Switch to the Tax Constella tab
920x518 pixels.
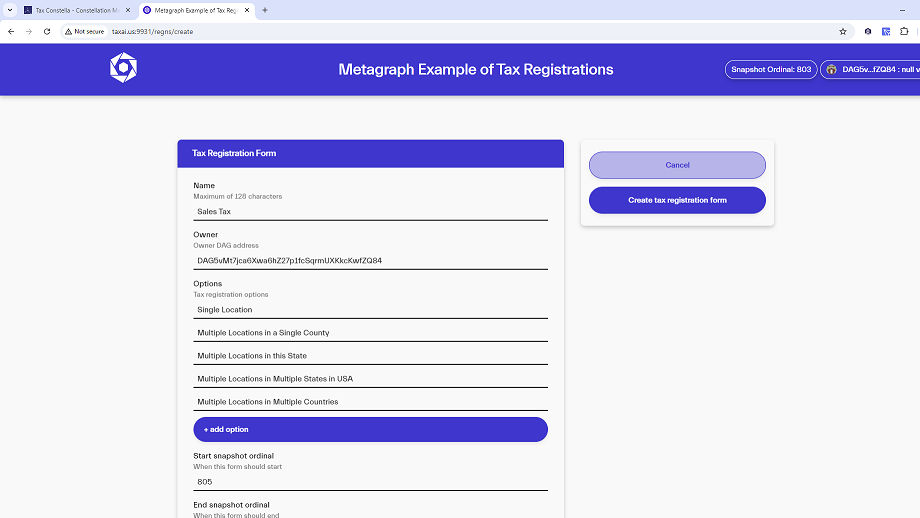77,10
